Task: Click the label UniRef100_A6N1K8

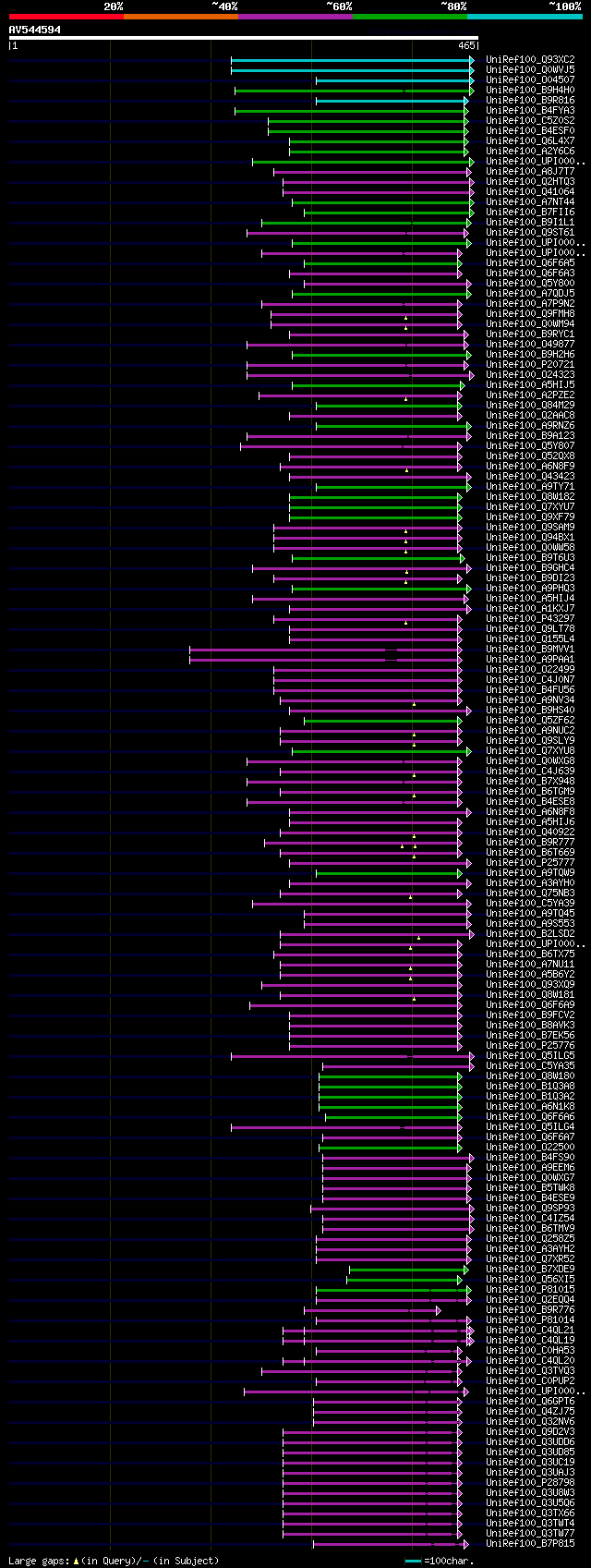Action: pos(530,1107)
